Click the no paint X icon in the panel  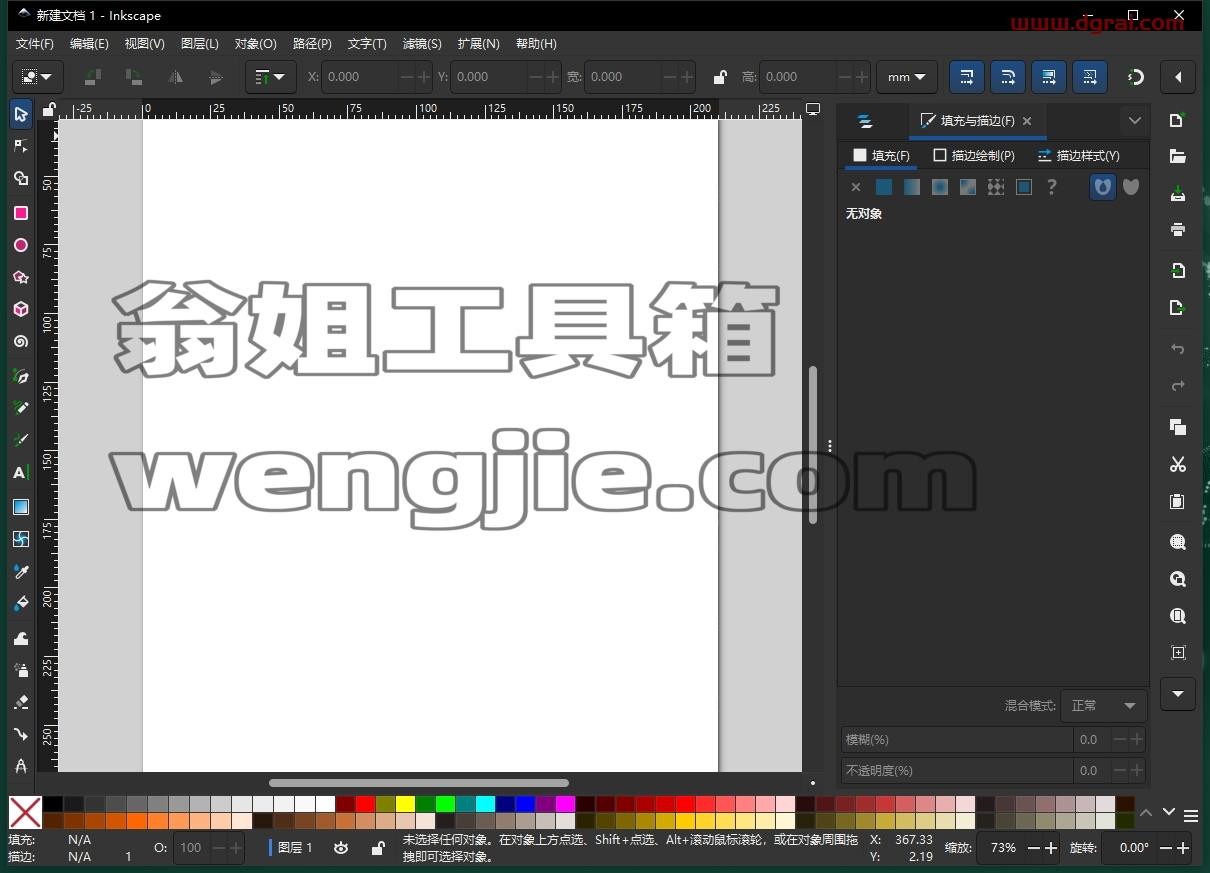856,187
